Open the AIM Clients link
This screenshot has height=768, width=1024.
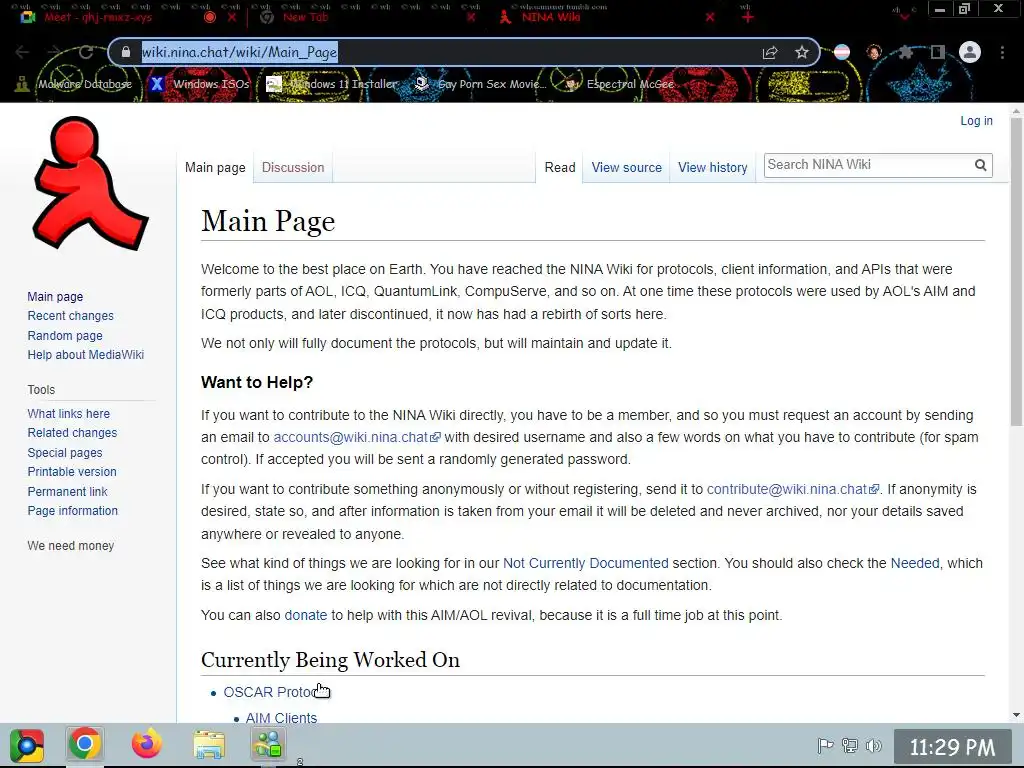(x=281, y=718)
